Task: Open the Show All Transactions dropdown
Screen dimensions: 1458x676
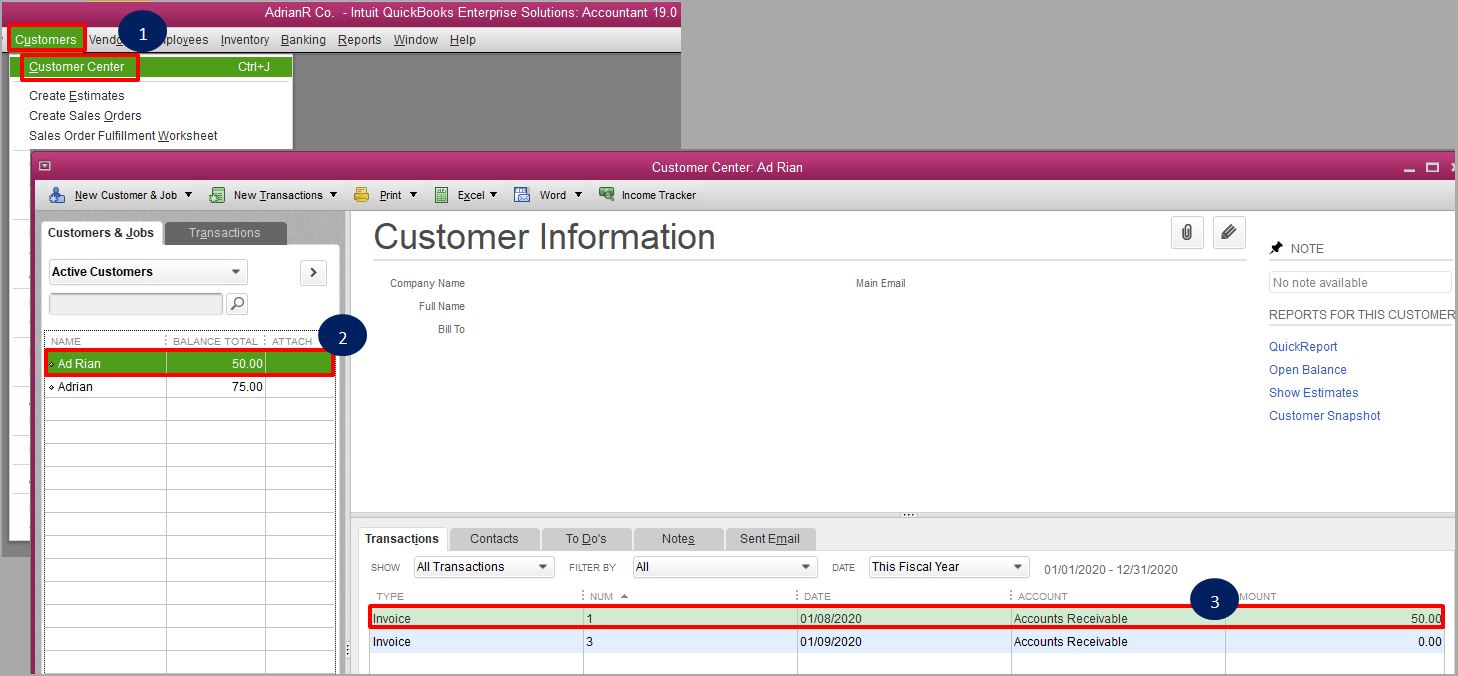Action: click(484, 567)
